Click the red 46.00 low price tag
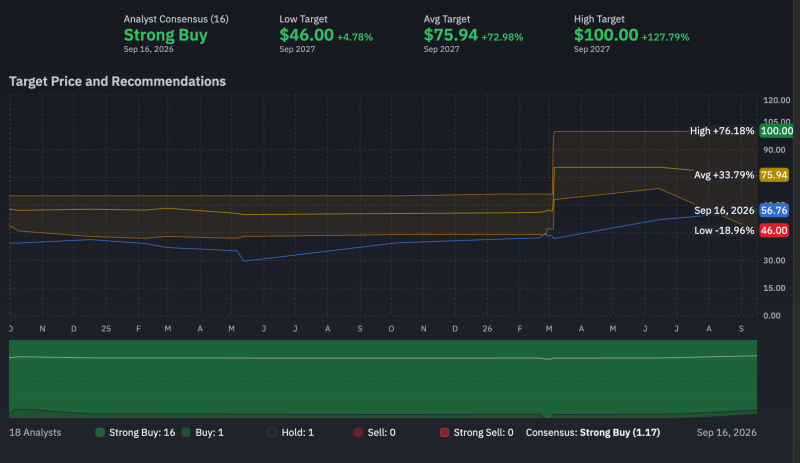 click(x=774, y=230)
